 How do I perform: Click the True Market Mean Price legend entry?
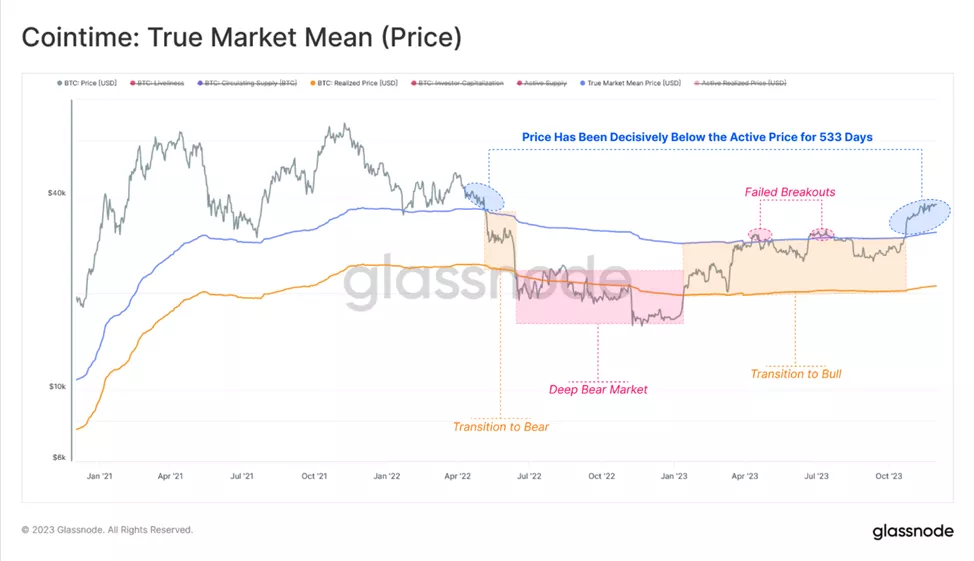tap(633, 83)
